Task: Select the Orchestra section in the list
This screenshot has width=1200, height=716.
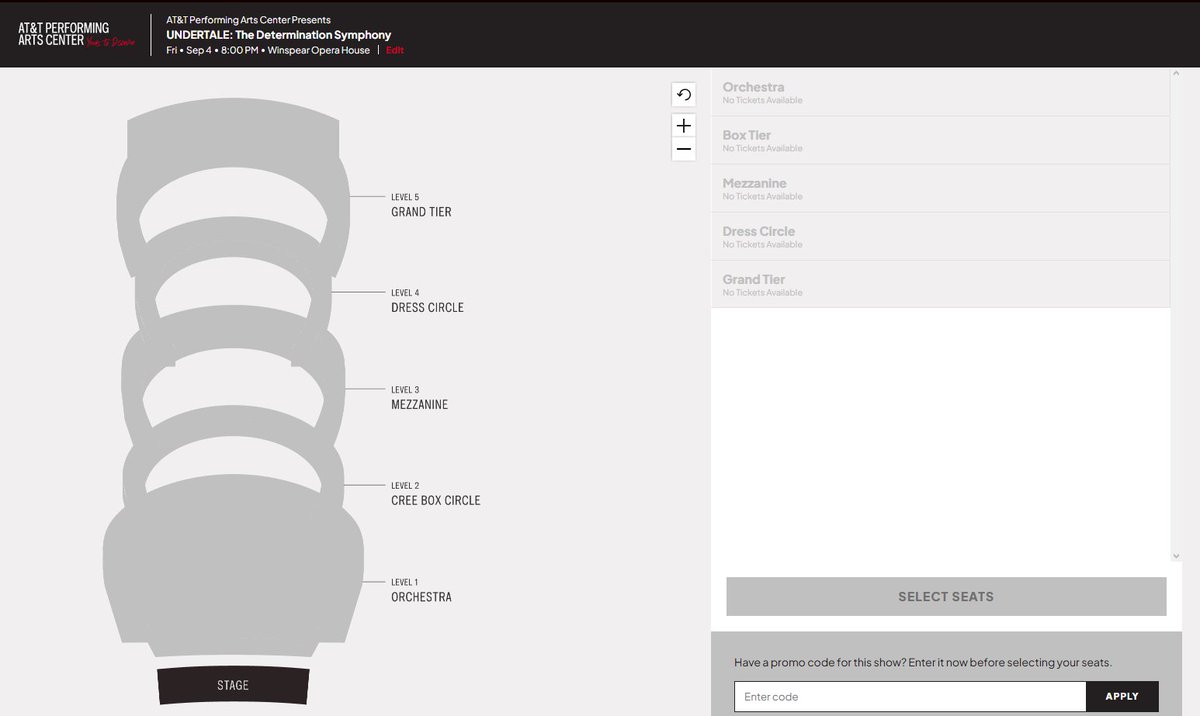Action: (x=940, y=92)
